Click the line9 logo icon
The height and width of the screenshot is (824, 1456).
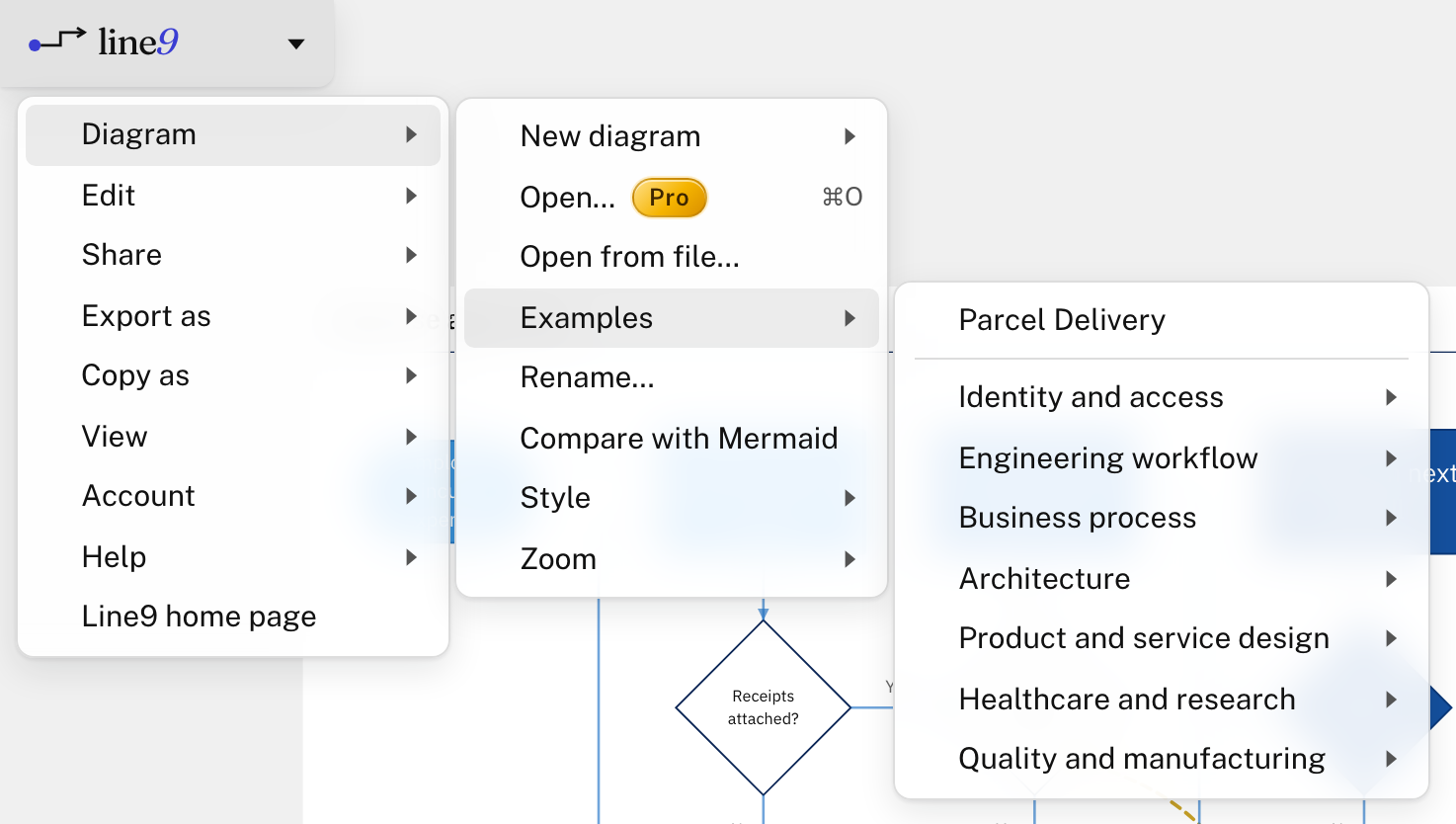point(104,41)
